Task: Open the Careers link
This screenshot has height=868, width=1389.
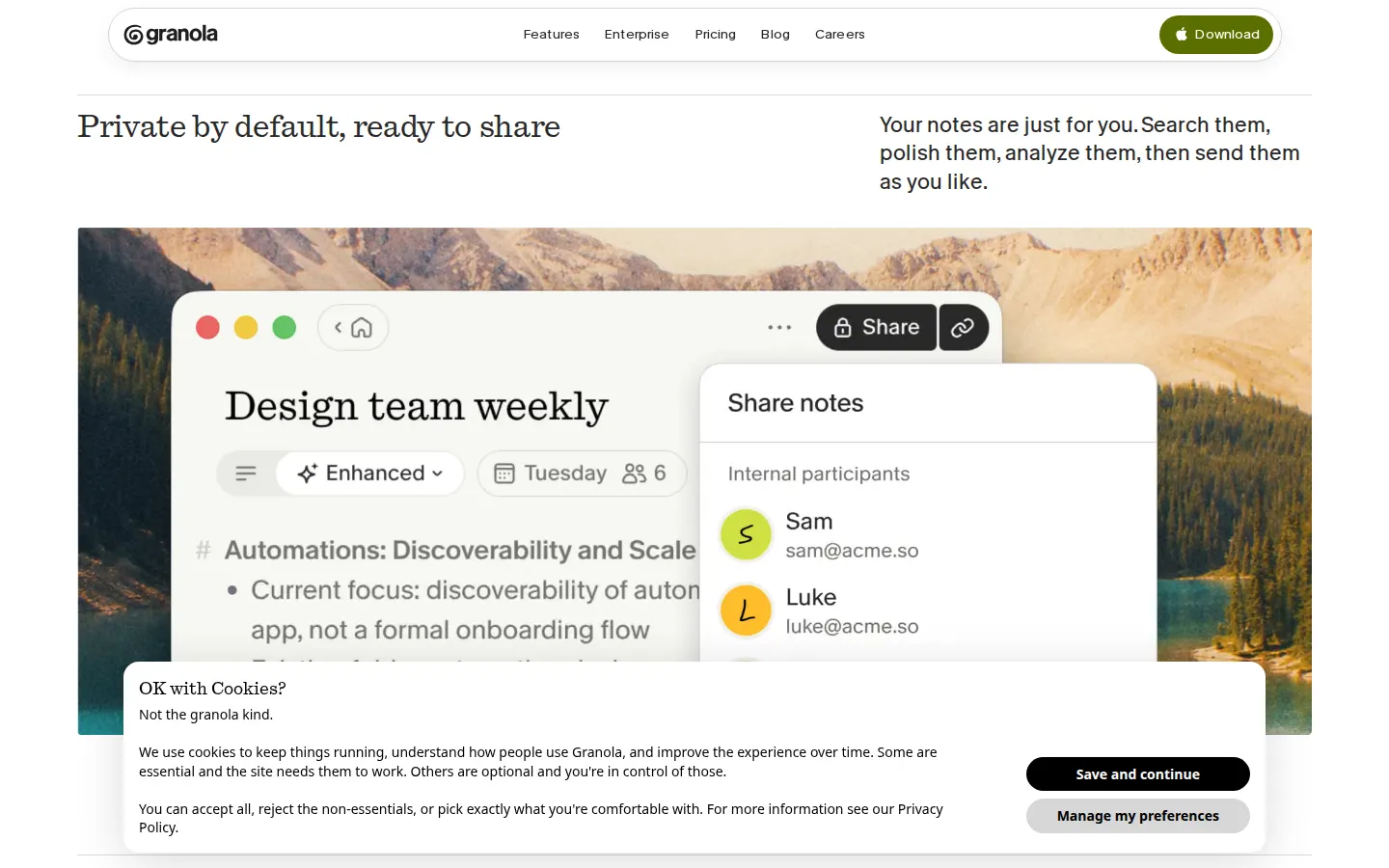Action: 840,35
